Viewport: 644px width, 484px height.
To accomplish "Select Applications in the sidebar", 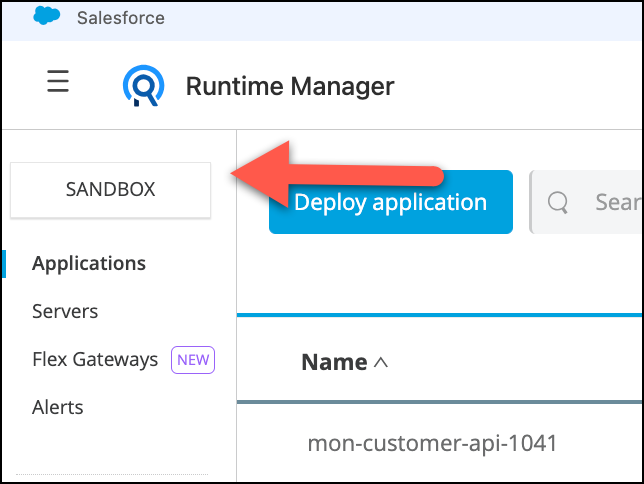I will (89, 264).
